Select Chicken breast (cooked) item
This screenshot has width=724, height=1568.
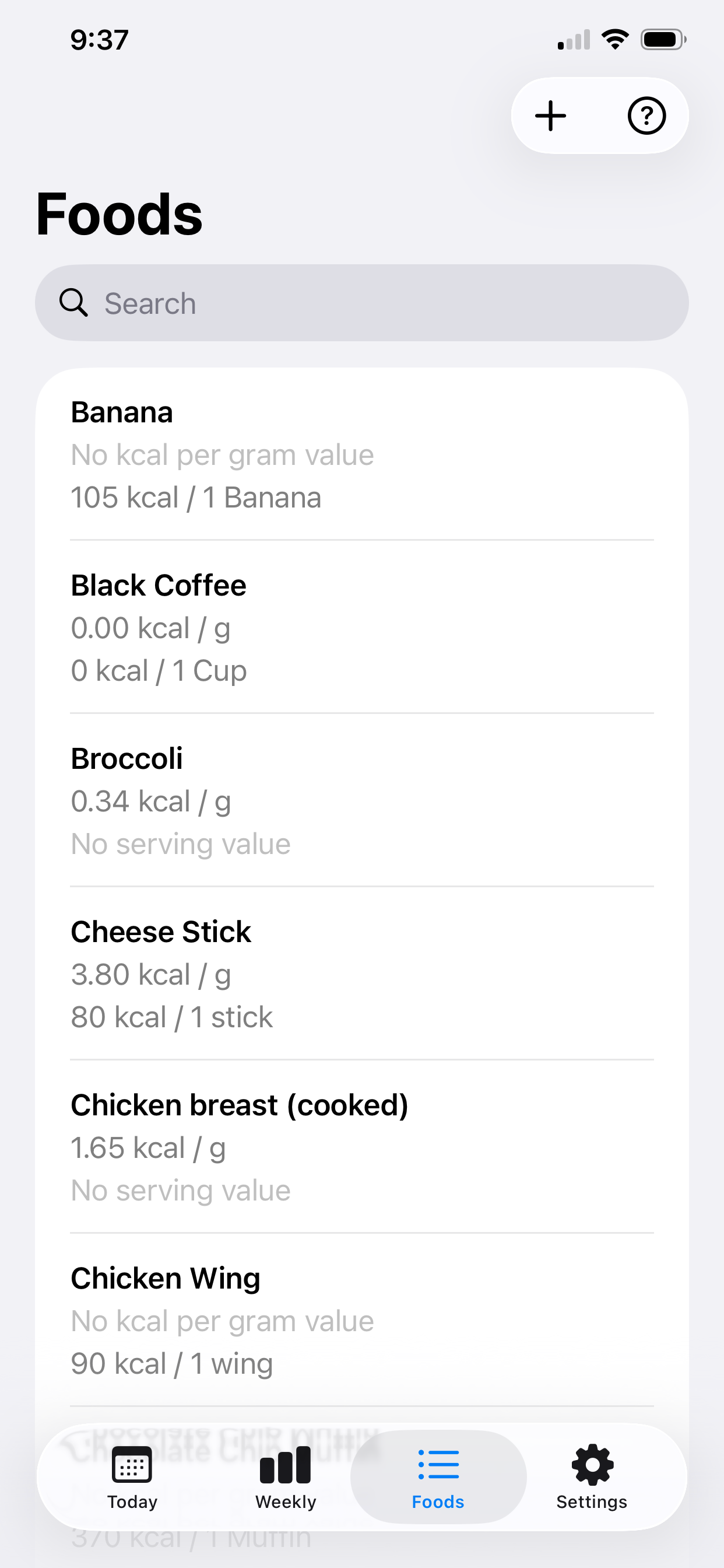362,1147
